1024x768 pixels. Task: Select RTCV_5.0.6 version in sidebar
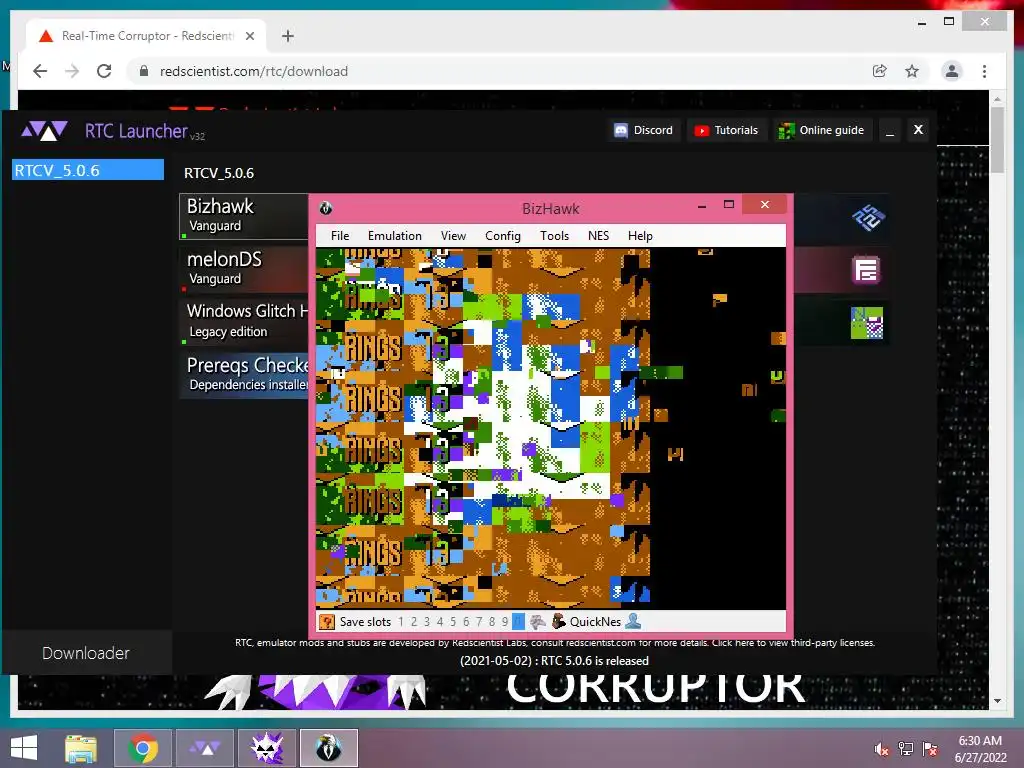[88, 170]
